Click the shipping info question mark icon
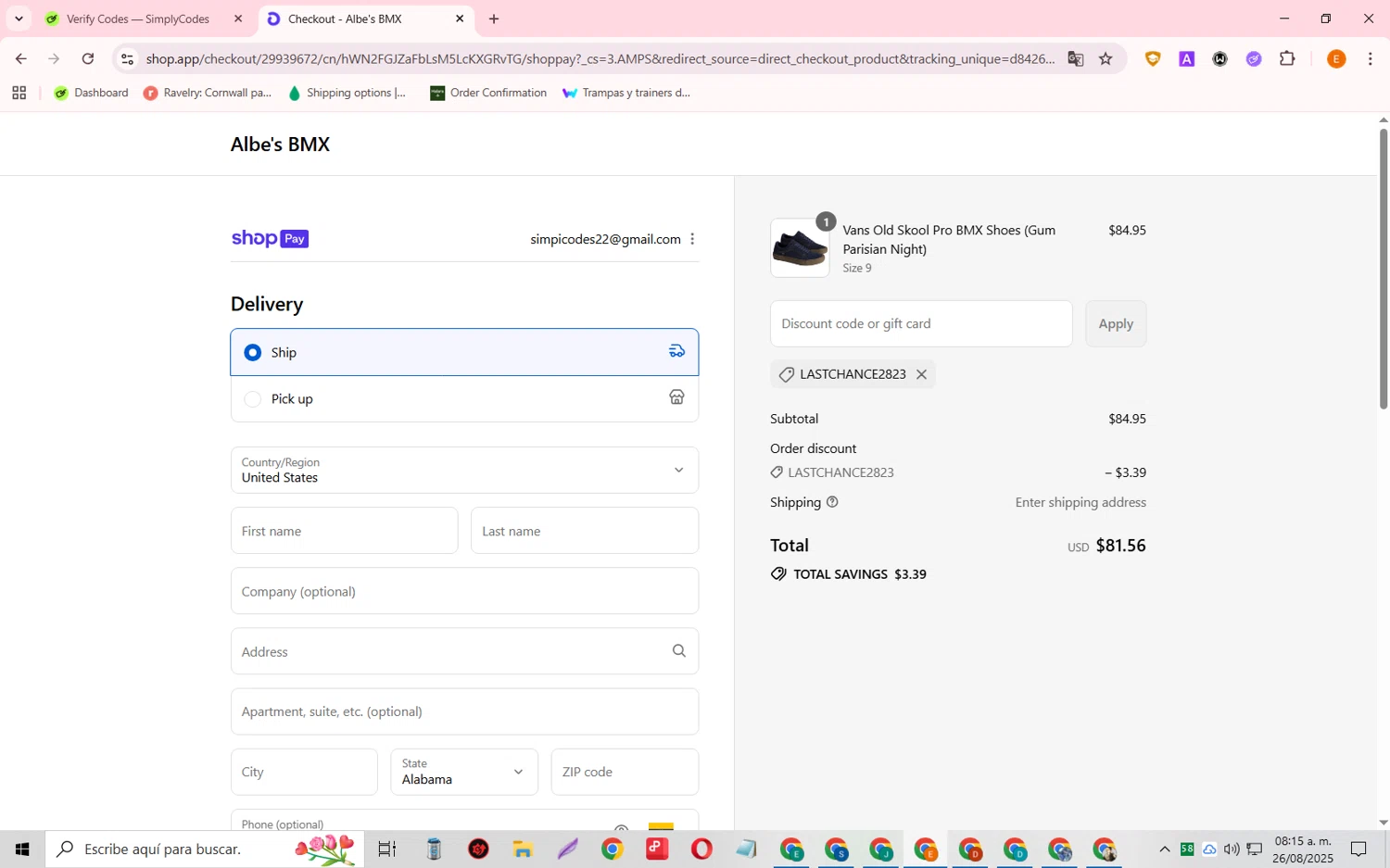This screenshot has height=868, width=1390. tap(832, 502)
